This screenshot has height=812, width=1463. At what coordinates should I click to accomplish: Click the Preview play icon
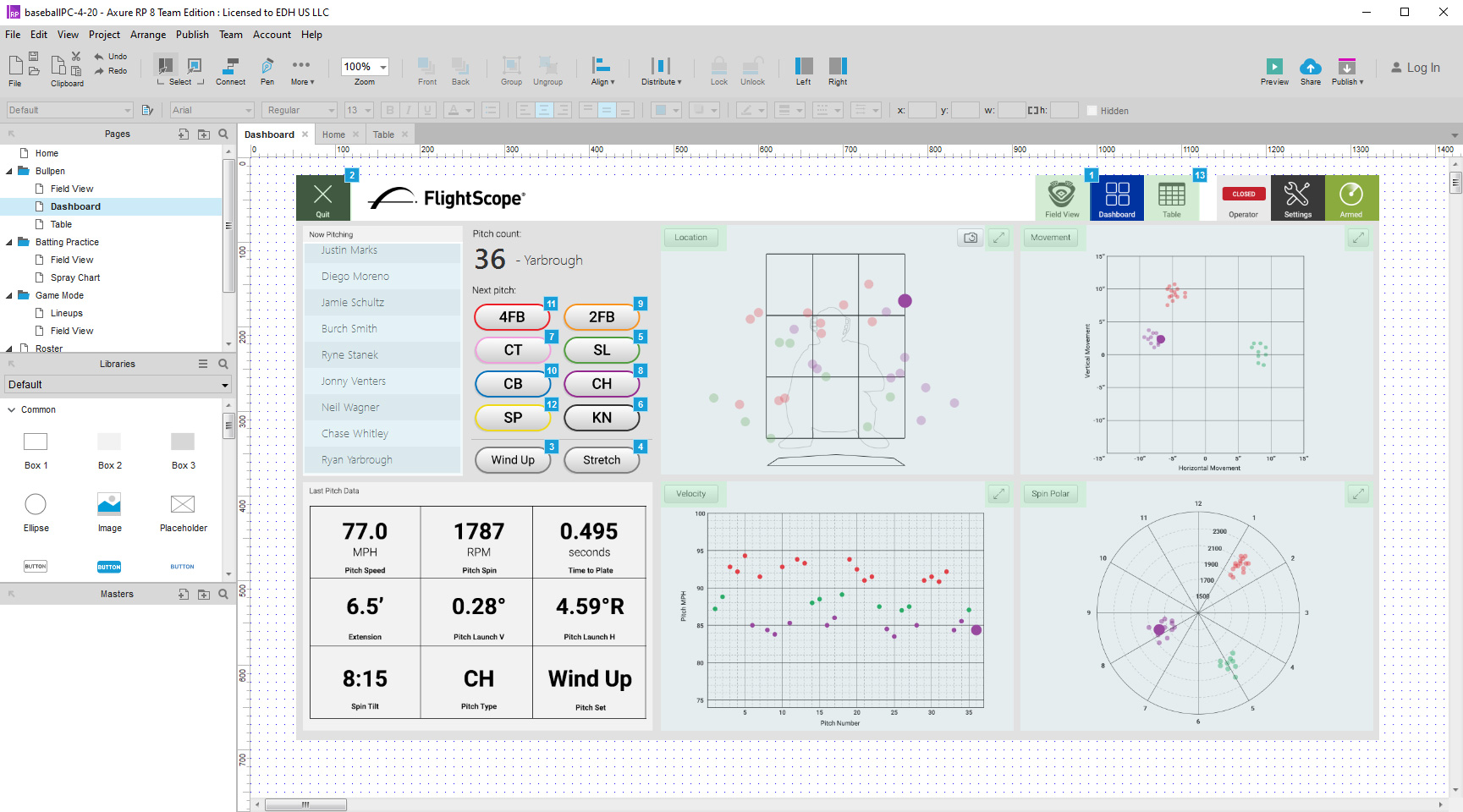1273,67
